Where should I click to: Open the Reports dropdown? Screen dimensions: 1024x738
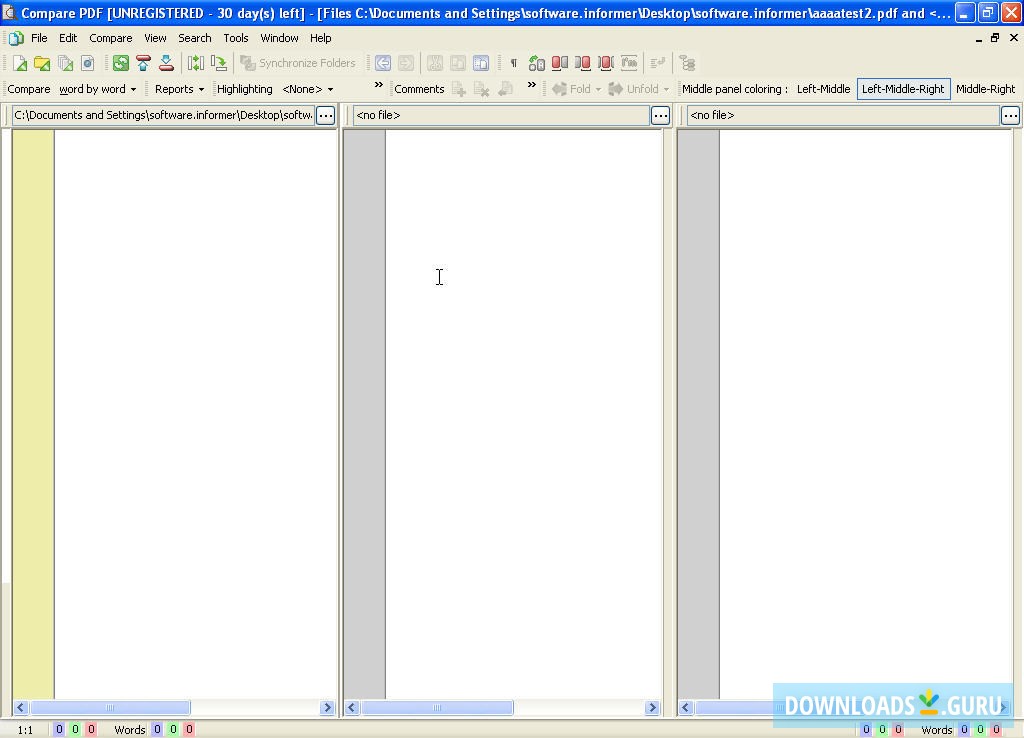pos(178,89)
